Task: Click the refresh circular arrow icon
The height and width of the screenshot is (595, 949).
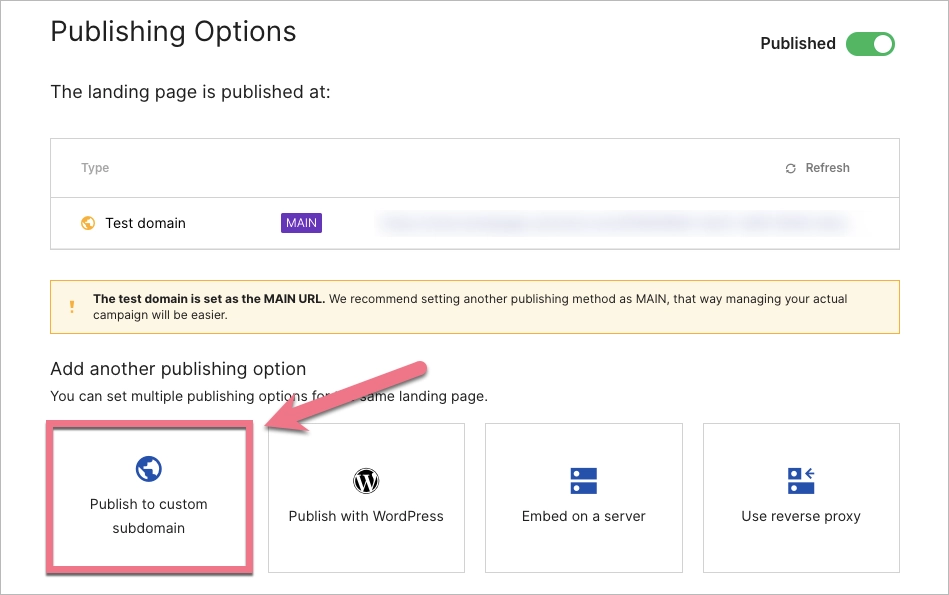Action: 791,167
